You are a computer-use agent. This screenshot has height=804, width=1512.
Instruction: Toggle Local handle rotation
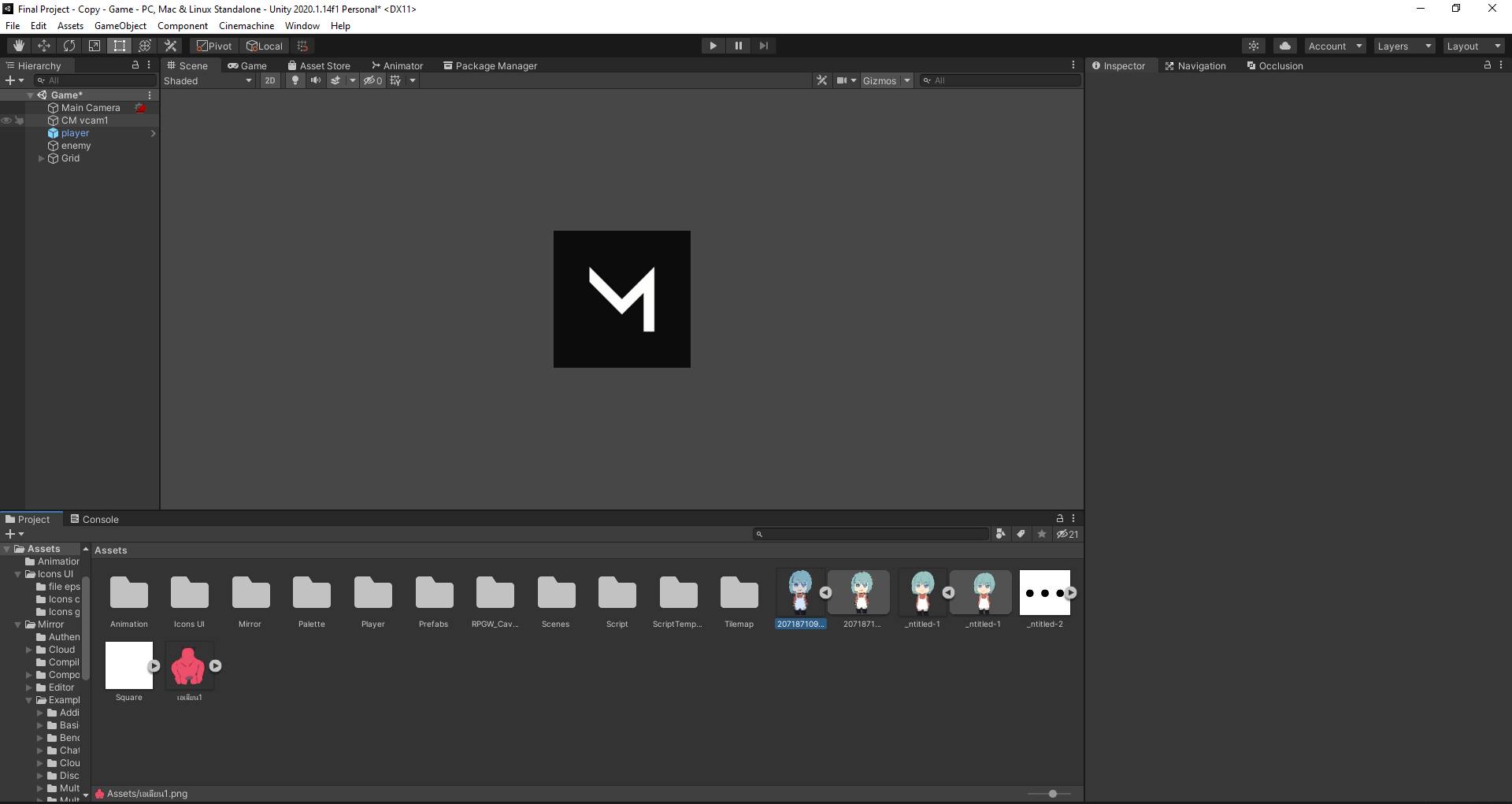[265, 46]
